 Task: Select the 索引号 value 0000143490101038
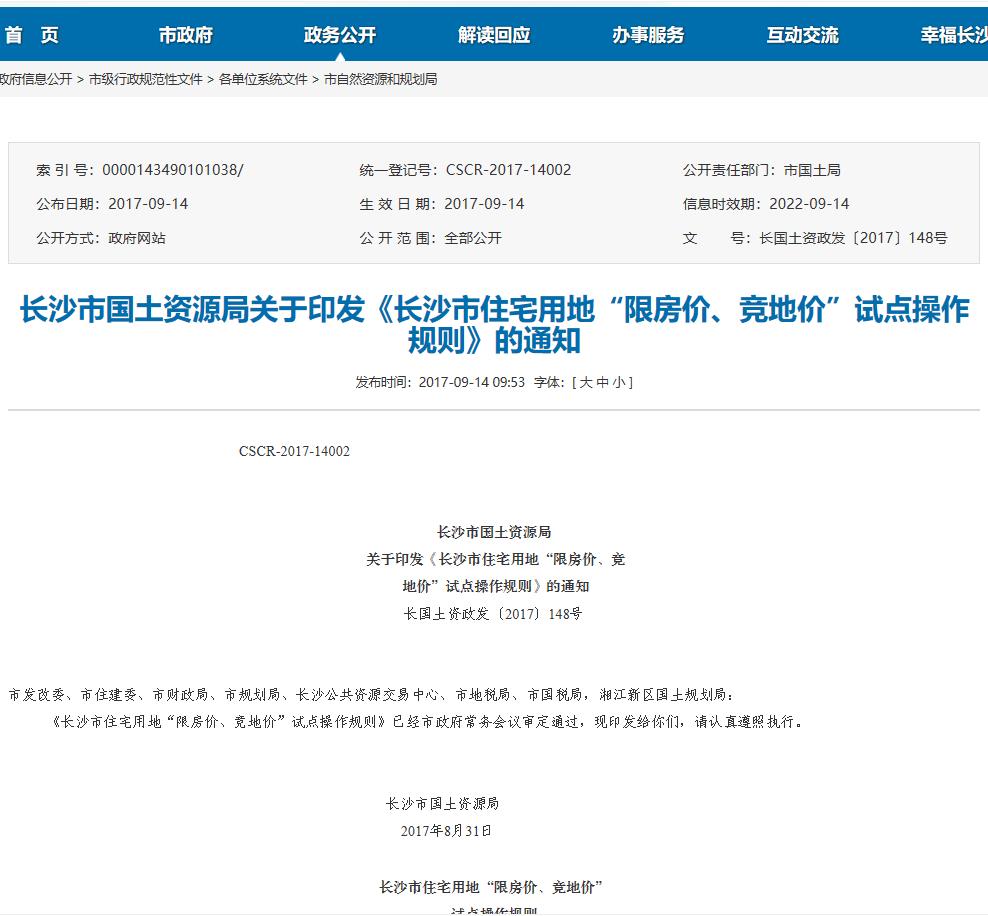pos(175,170)
